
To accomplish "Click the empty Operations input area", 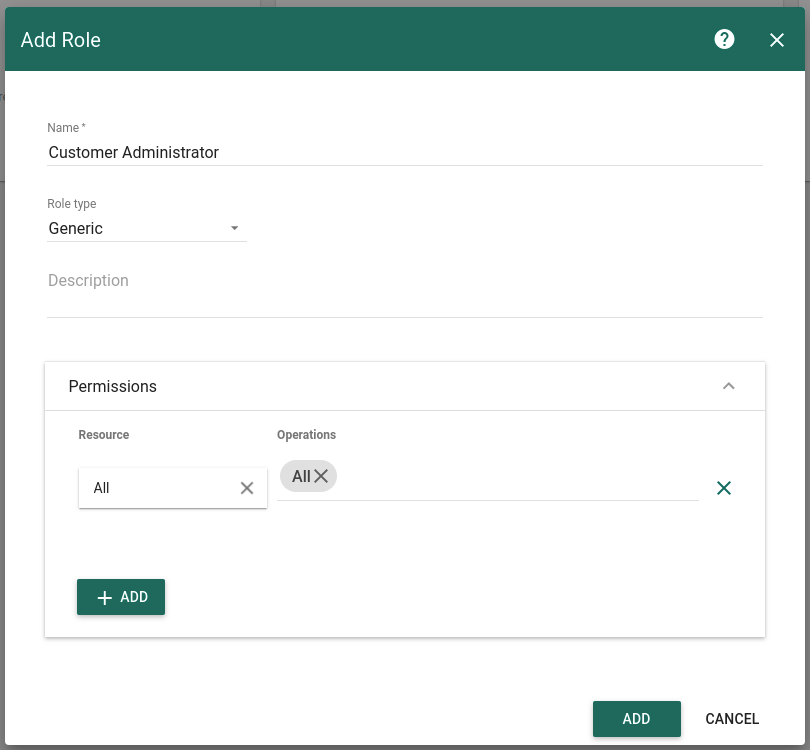I will click(515, 478).
